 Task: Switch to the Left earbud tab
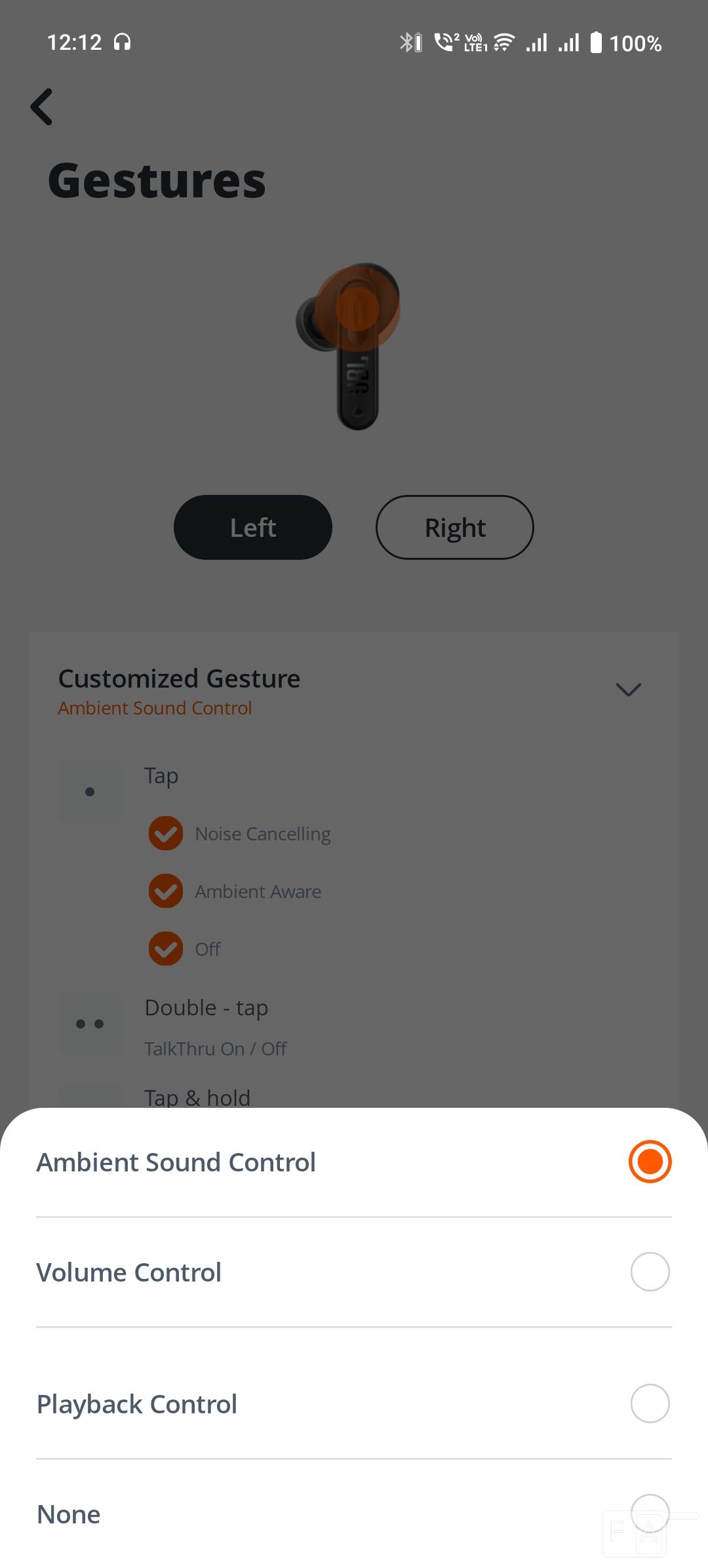click(253, 528)
